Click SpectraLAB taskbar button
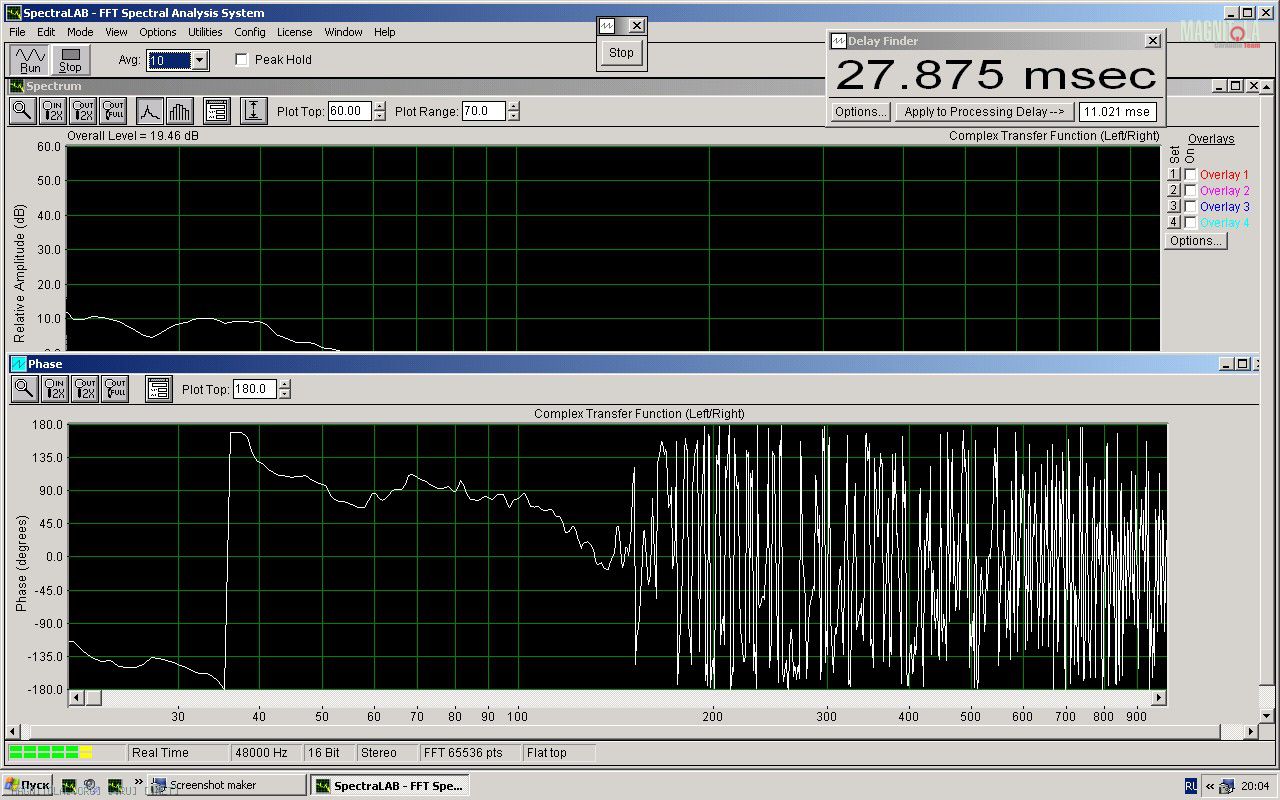This screenshot has height=800, width=1280. point(389,785)
